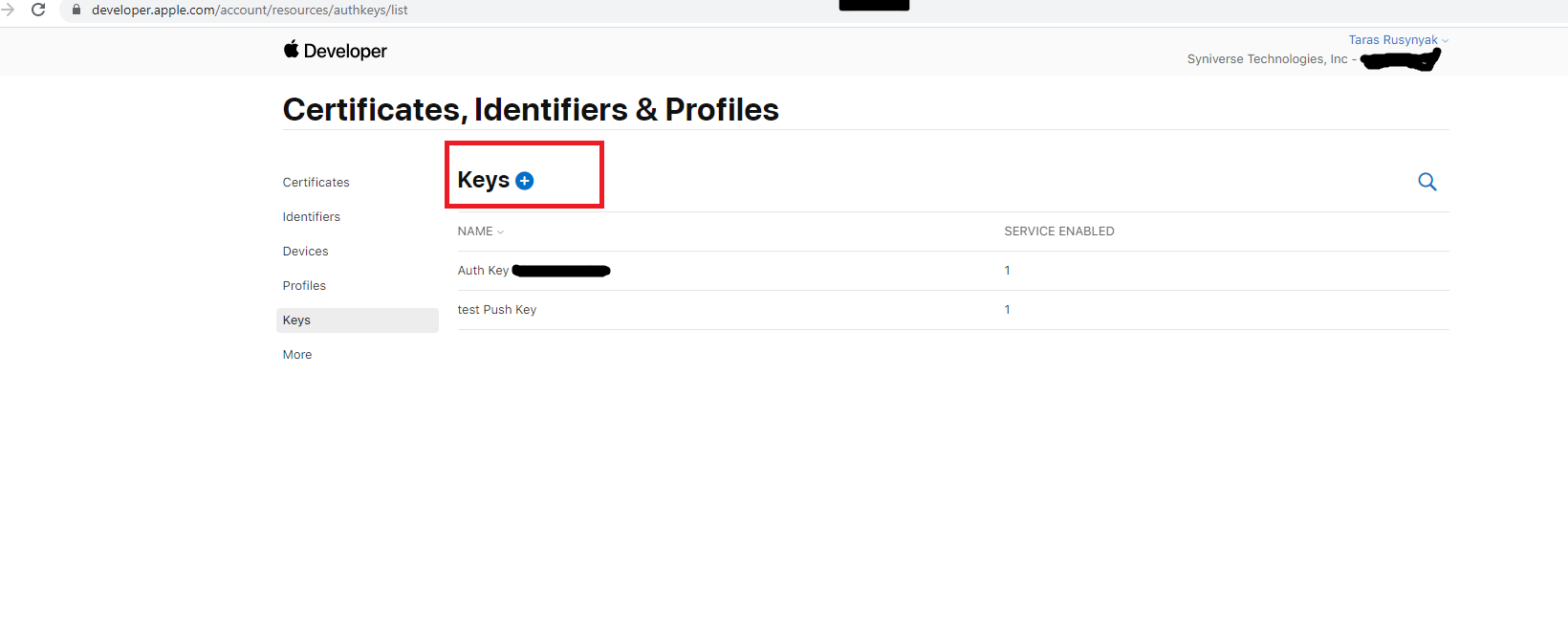Open the Auth Key entry

pos(534,271)
